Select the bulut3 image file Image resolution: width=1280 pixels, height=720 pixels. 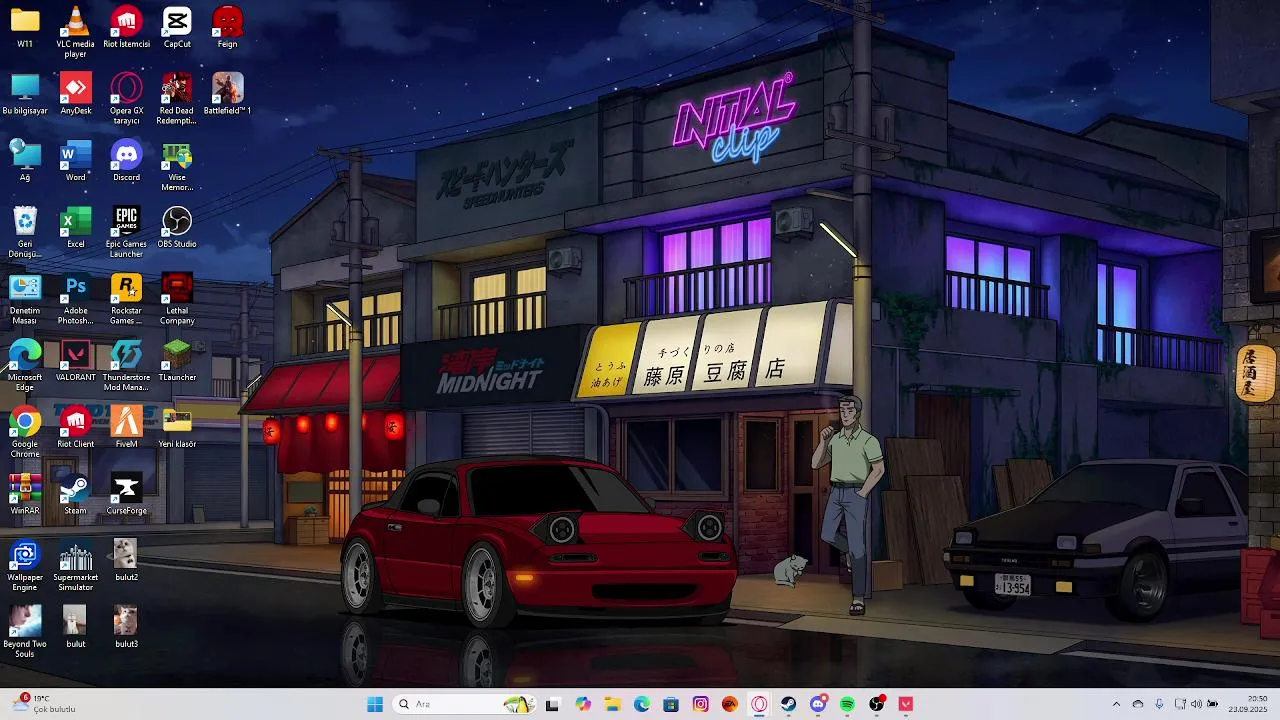pos(126,627)
